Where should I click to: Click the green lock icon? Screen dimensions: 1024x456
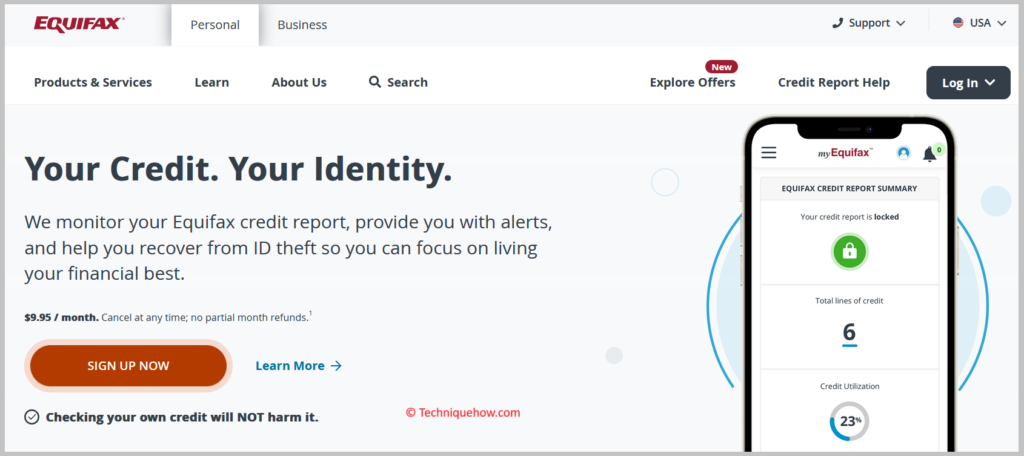pos(849,252)
